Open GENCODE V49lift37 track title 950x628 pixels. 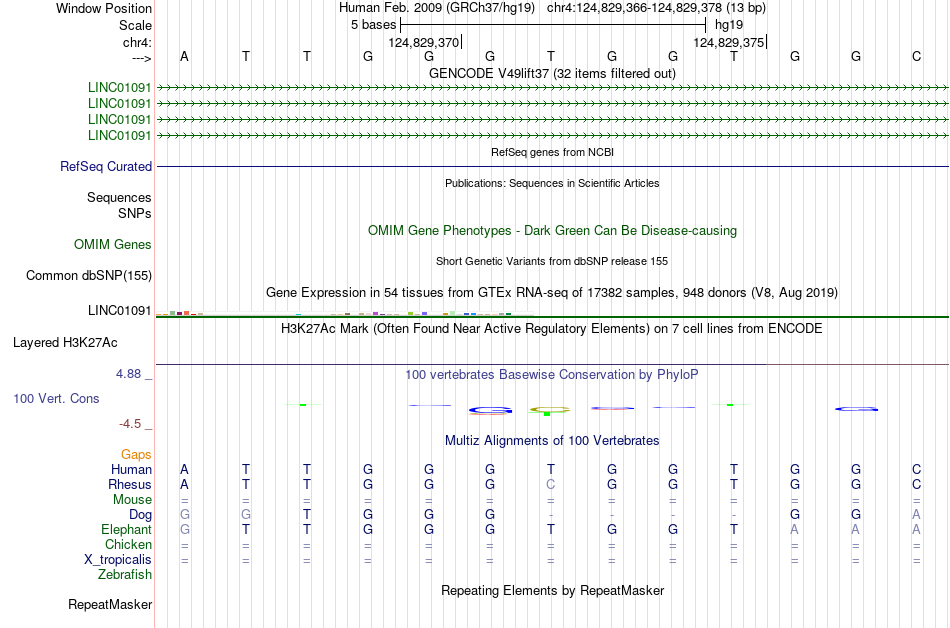(x=552, y=73)
